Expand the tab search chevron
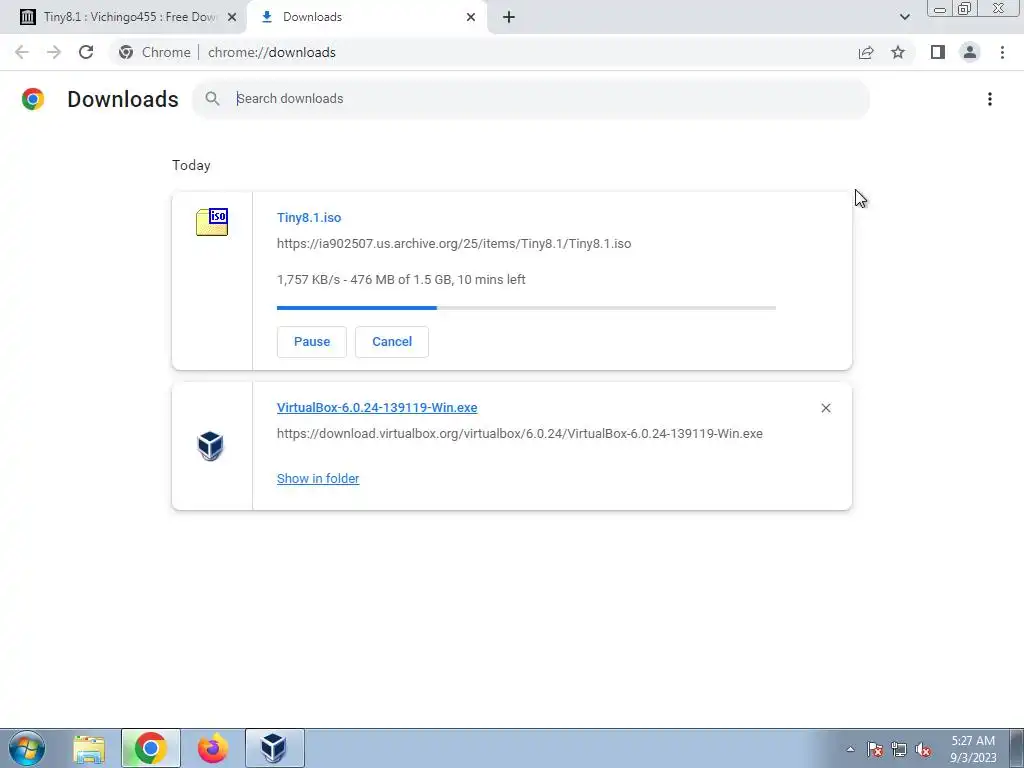Image resolution: width=1024 pixels, height=768 pixels. pyautogui.click(x=904, y=17)
